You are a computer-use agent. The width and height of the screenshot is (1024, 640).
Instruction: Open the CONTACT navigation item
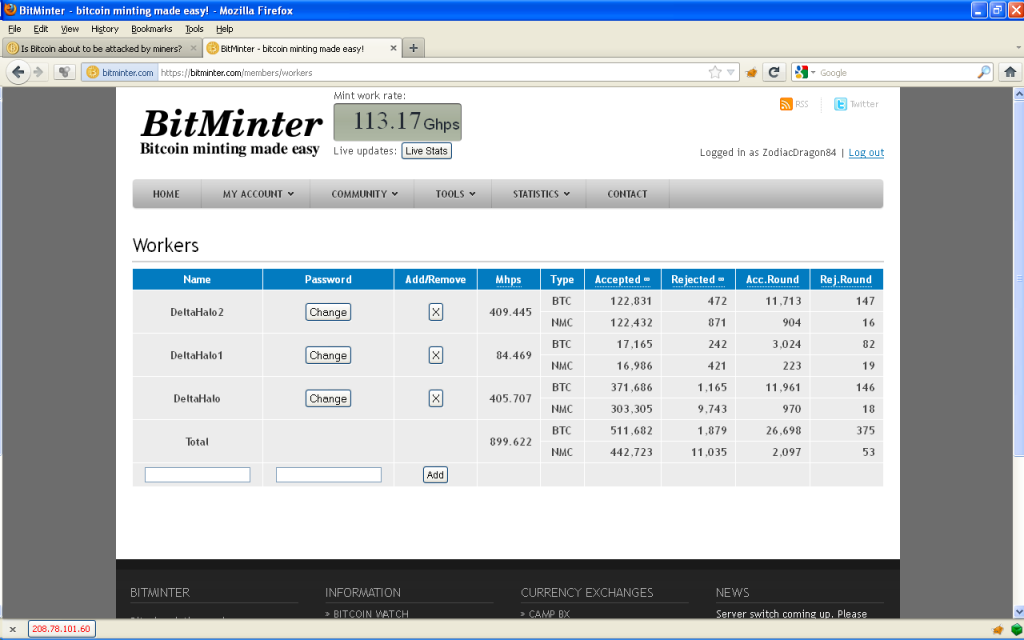click(x=627, y=194)
